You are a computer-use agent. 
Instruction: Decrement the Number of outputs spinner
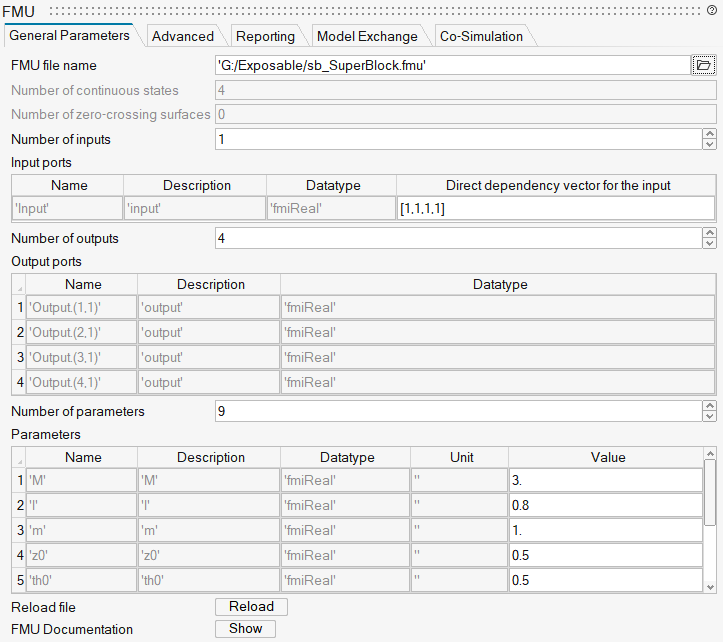(x=709, y=244)
